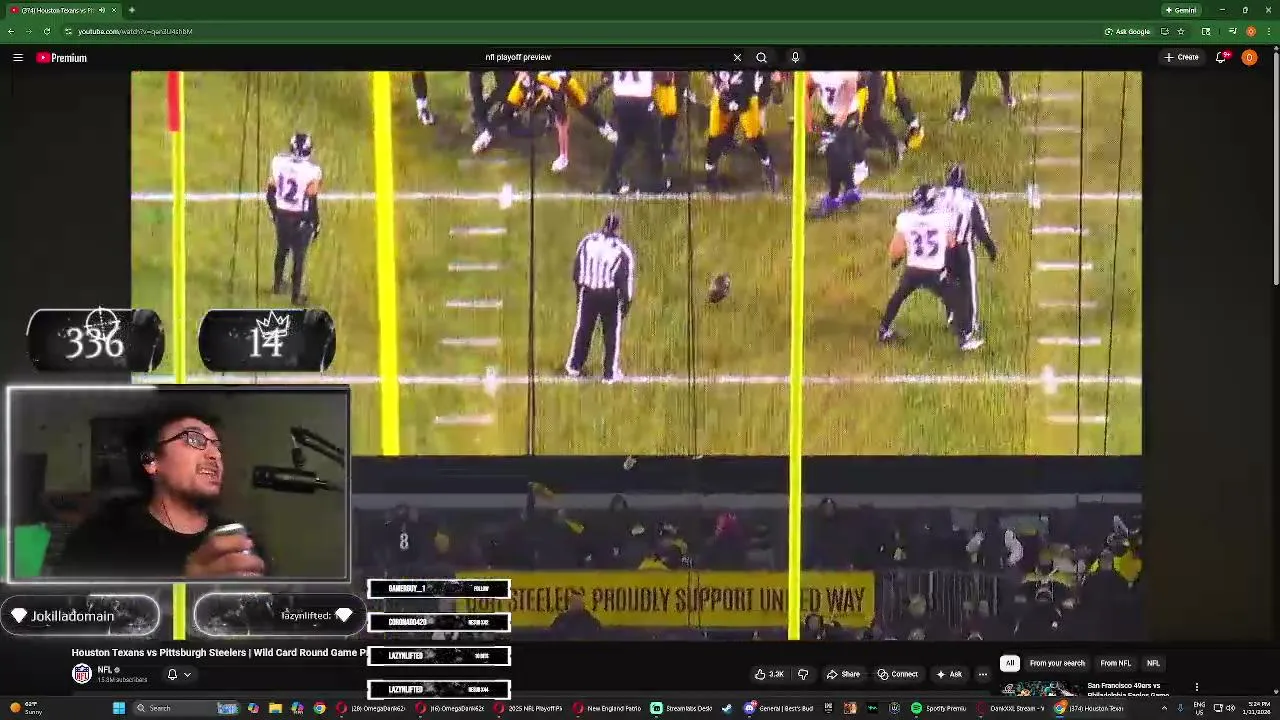Screen dimensions: 1280x720
Task: Like the video (2.3K)
Action: point(769,674)
